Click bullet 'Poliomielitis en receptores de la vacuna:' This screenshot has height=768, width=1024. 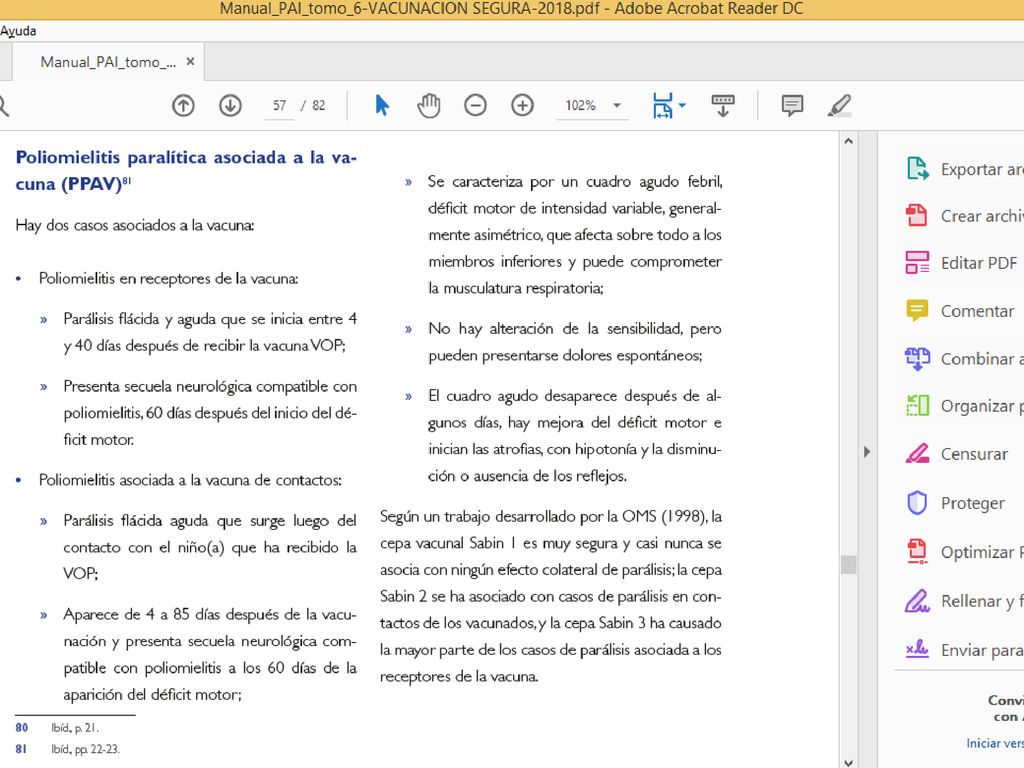168,279
